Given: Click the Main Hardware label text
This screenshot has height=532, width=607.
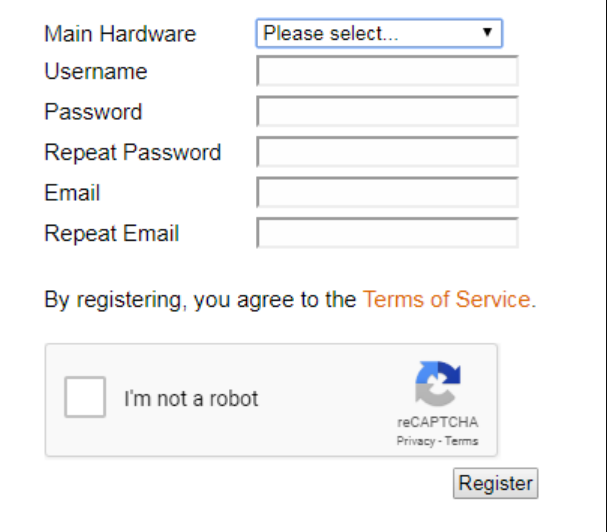Looking at the screenshot, I should click(x=120, y=34).
